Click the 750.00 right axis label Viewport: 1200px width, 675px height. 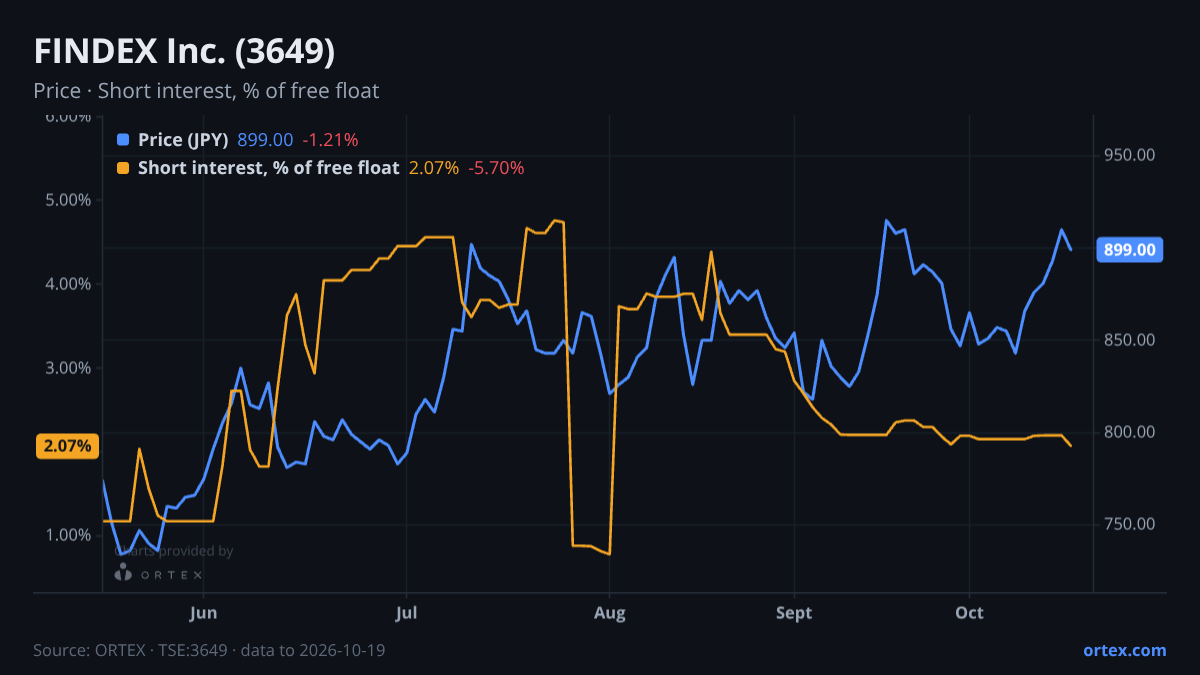click(1130, 524)
